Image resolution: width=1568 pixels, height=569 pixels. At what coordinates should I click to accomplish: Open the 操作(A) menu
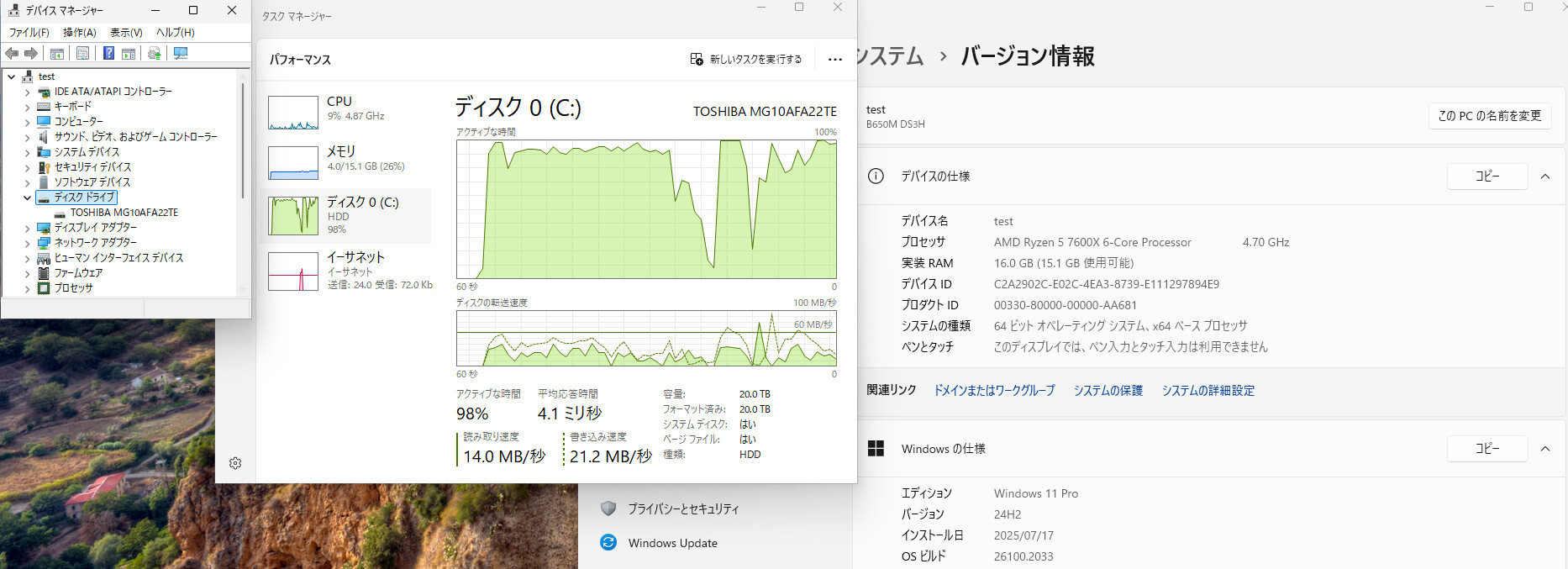[x=80, y=33]
